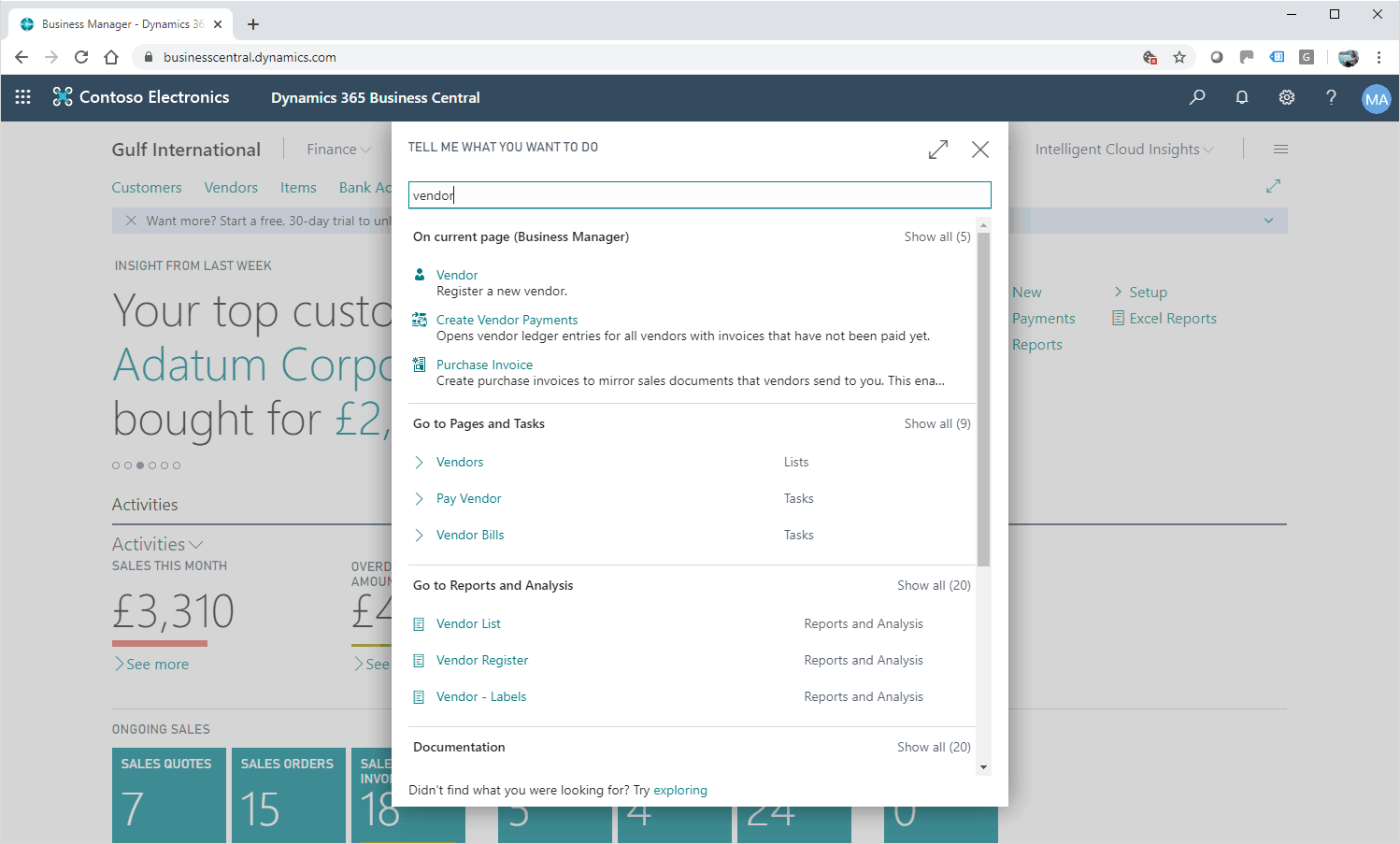Click the Gulf International company name
The height and width of the screenshot is (844, 1400).
click(x=186, y=150)
